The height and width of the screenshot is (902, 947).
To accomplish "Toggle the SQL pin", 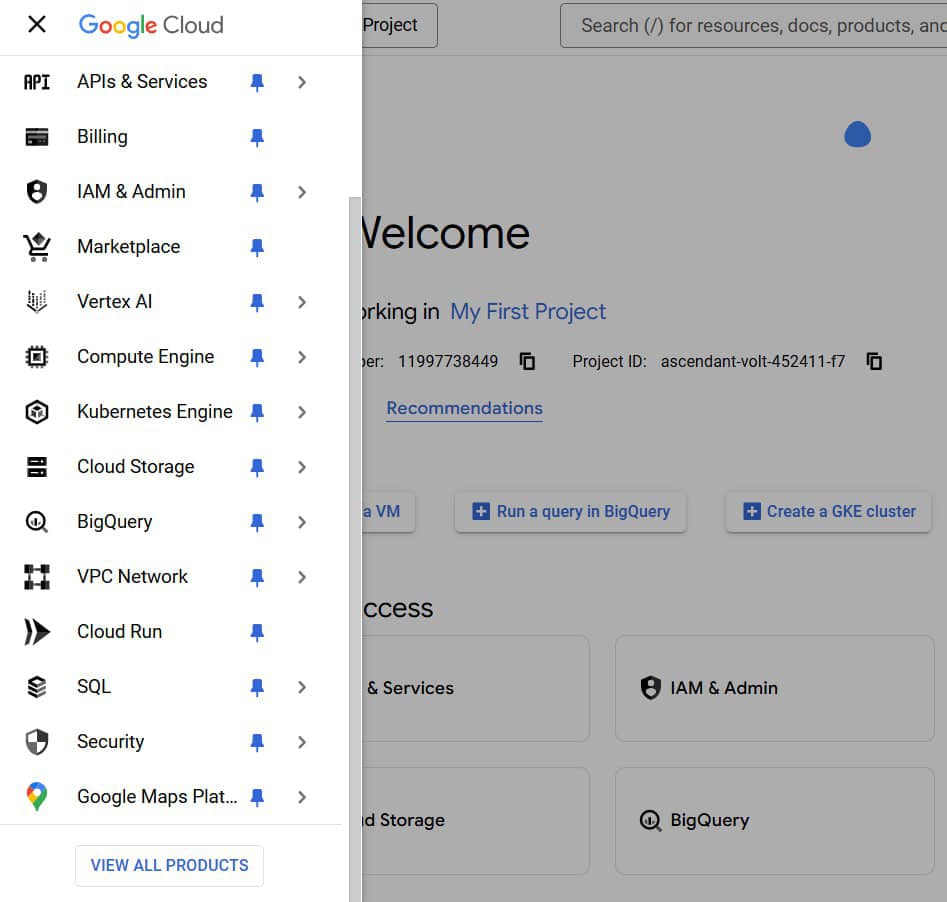I will pyautogui.click(x=257, y=687).
